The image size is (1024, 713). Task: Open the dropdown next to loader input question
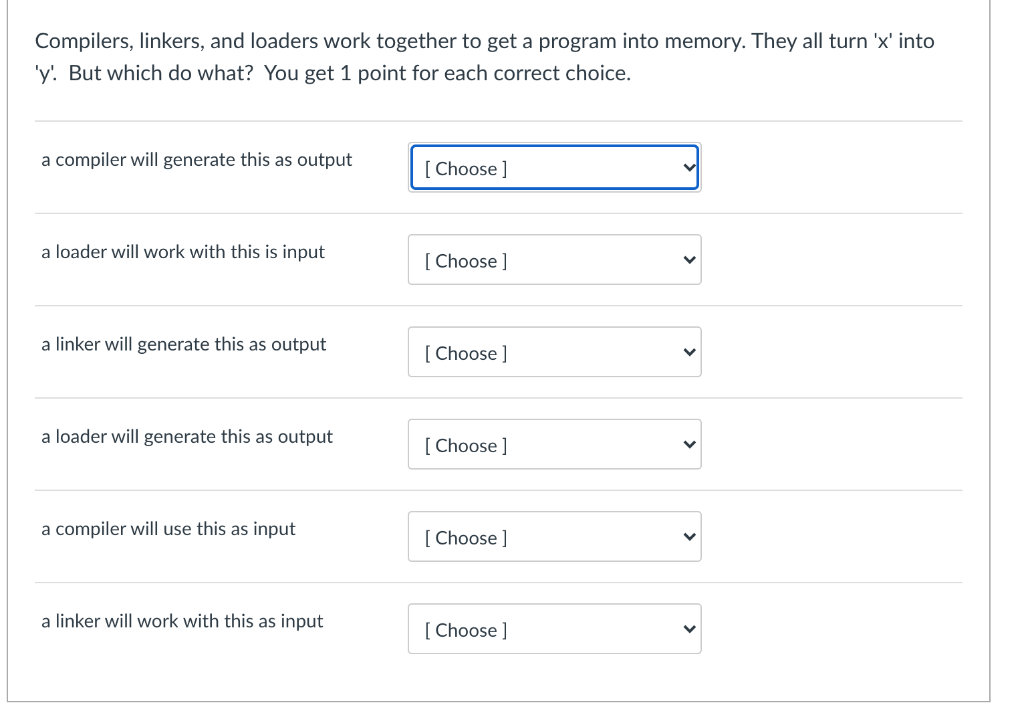[x=554, y=259]
